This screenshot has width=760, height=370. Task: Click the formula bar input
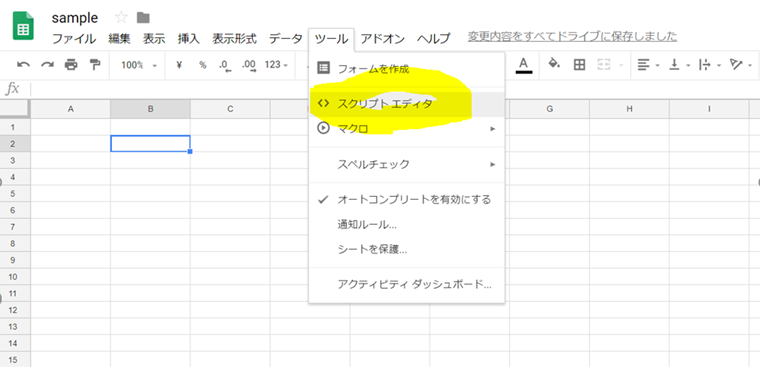click(395, 89)
